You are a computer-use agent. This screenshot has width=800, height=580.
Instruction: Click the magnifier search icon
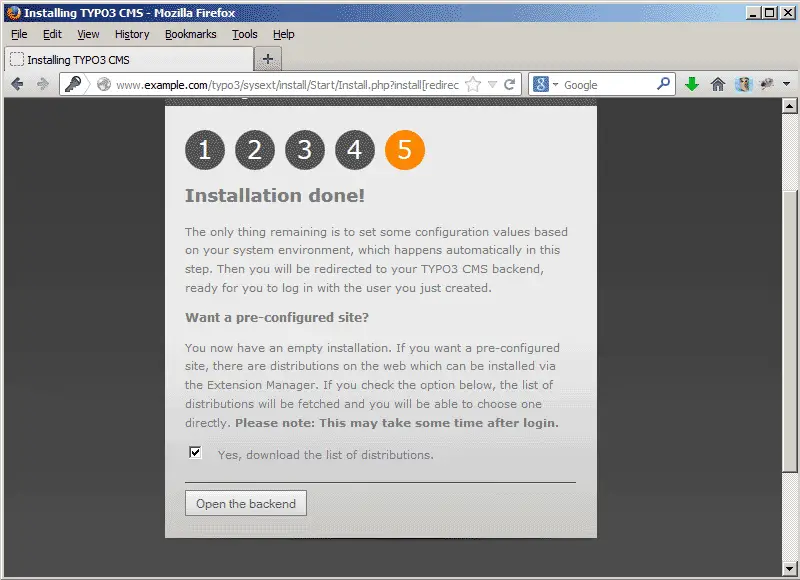click(663, 83)
